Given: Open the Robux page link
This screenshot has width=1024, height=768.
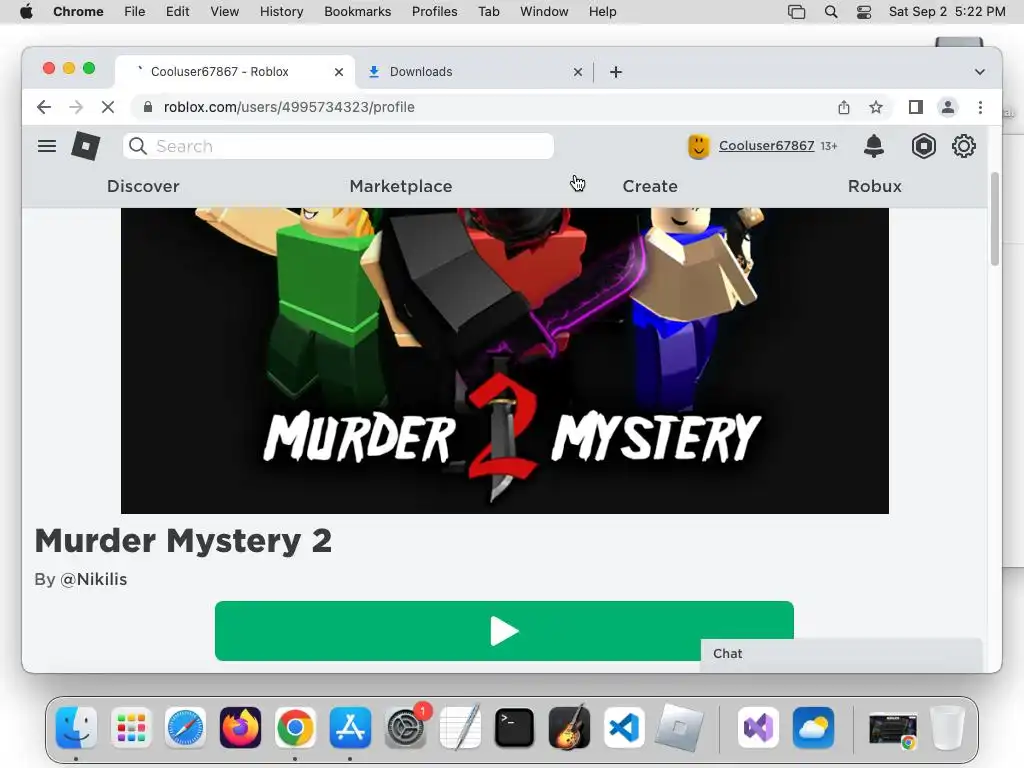Looking at the screenshot, I should pyautogui.click(x=874, y=186).
